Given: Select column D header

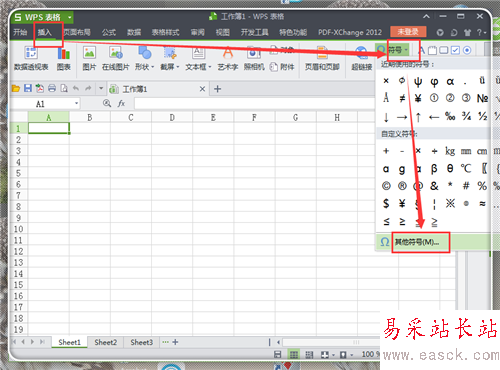Looking at the screenshot, I should [172, 117].
